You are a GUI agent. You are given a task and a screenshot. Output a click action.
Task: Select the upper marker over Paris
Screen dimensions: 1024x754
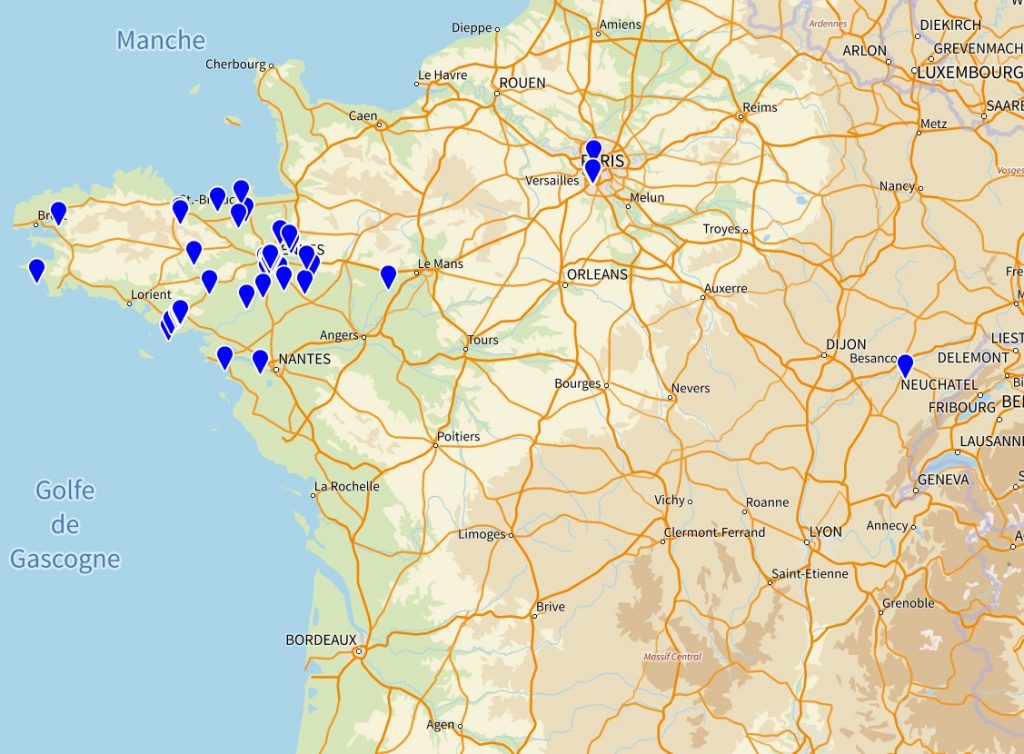point(593,149)
